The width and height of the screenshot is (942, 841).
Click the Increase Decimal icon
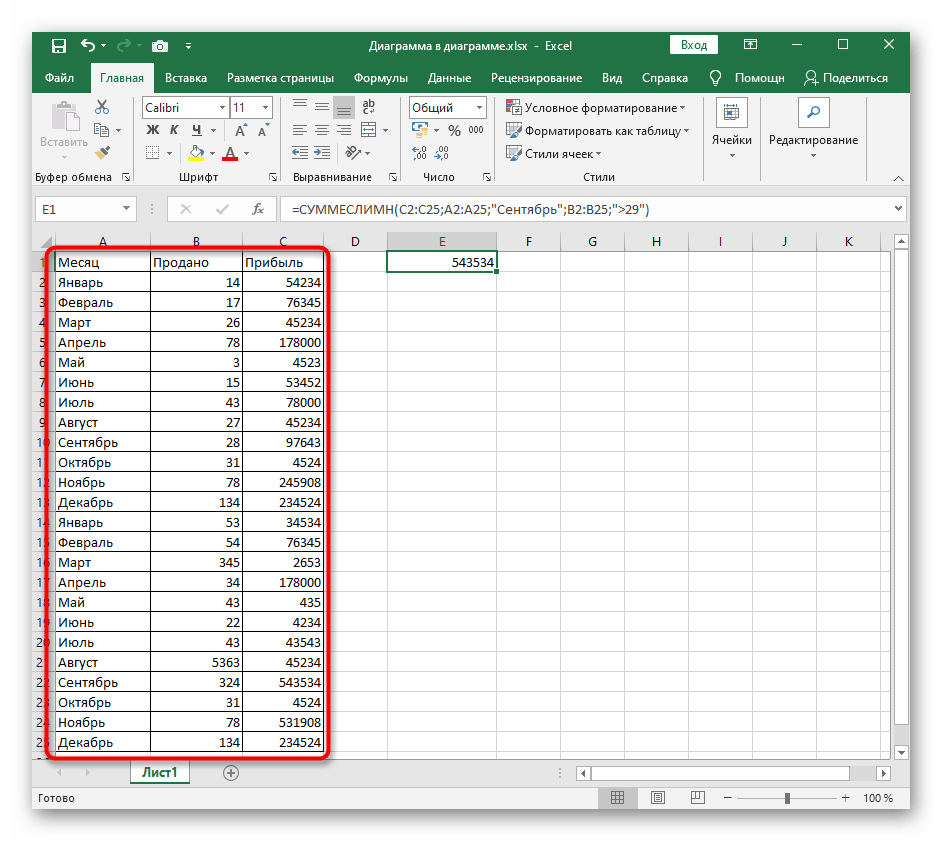pos(419,153)
